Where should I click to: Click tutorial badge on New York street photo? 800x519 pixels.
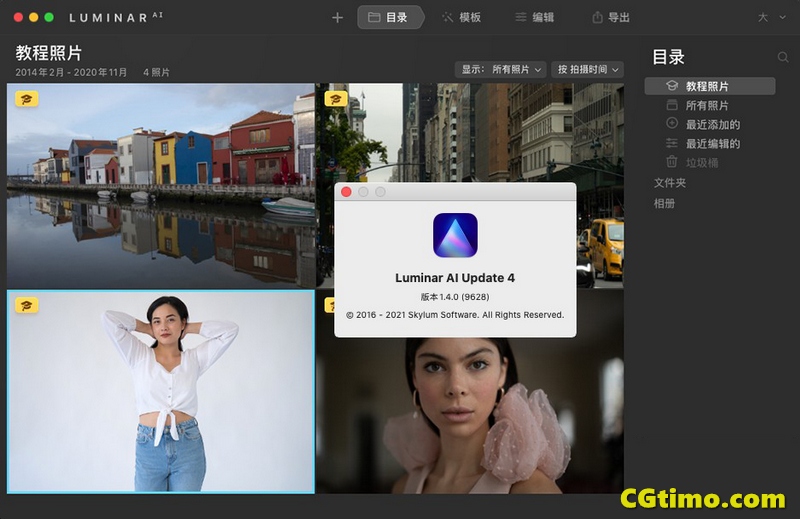336,99
